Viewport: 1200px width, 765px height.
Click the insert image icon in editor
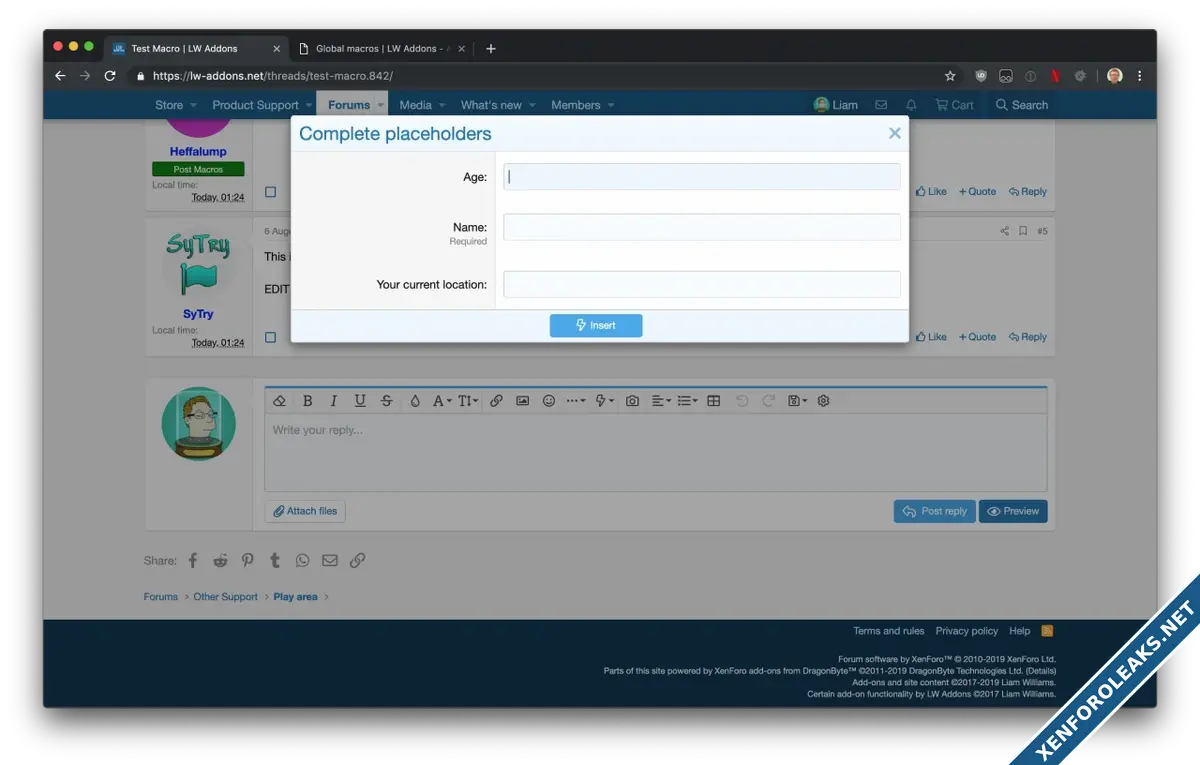pyautogui.click(x=522, y=401)
